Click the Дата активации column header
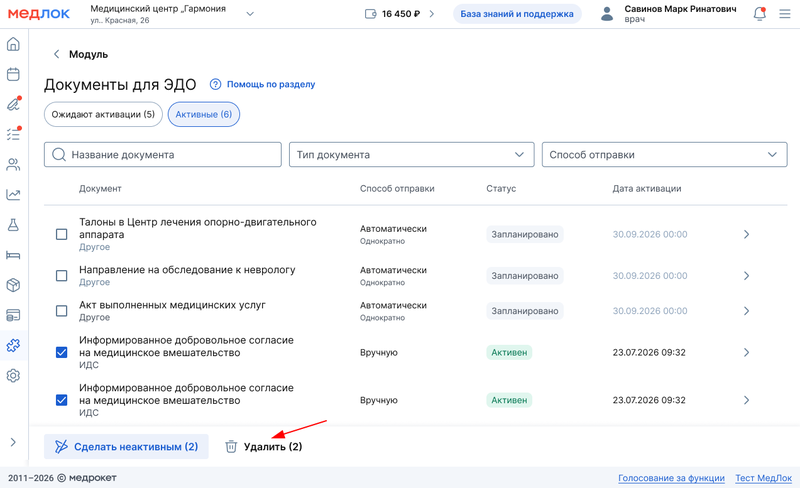This screenshot has width=800, height=488. click(647, 188)
